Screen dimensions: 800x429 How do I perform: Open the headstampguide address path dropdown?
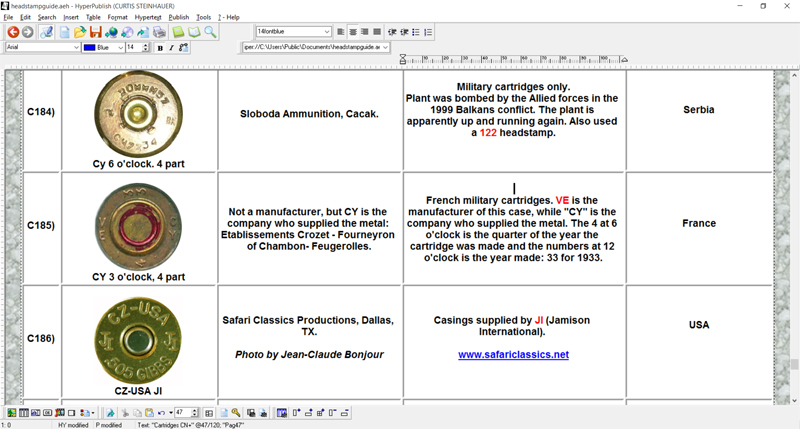tap(385, 47)
